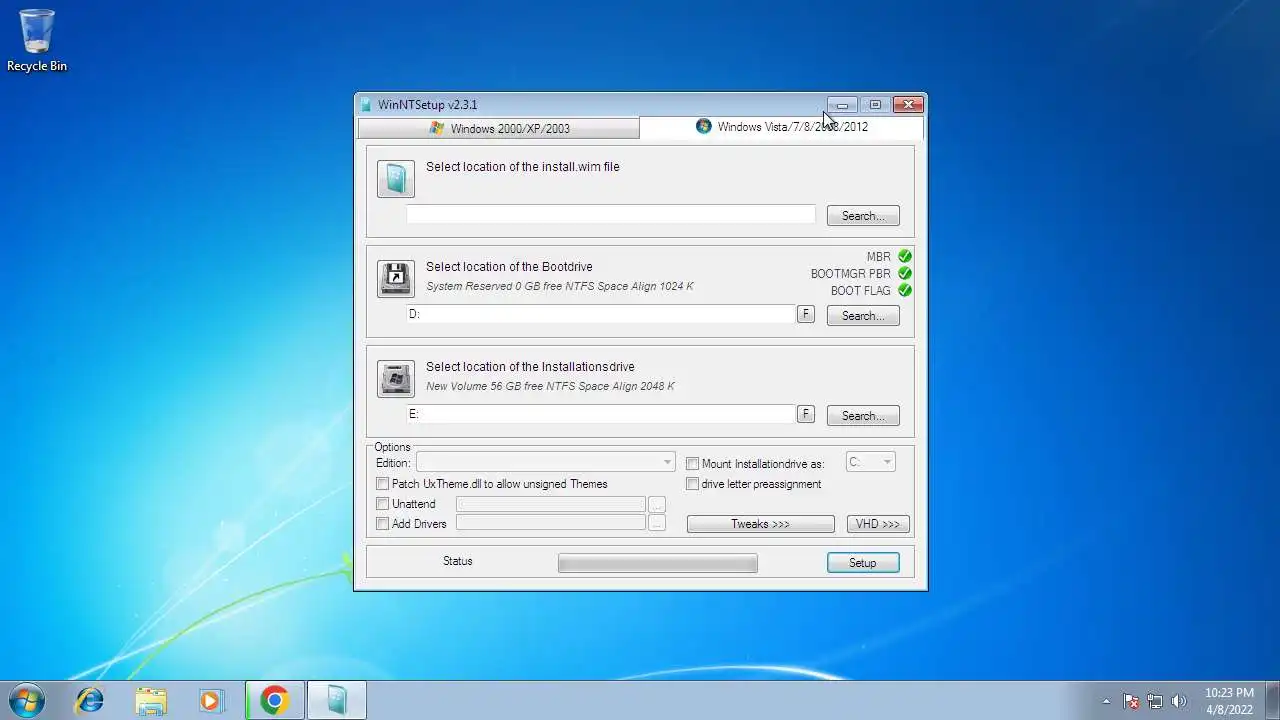Image resolution: width=1280 pixels, height=720 pixels.
Task: Click the F button beside Installationsdrive path
Action: (x=806, y=414)
